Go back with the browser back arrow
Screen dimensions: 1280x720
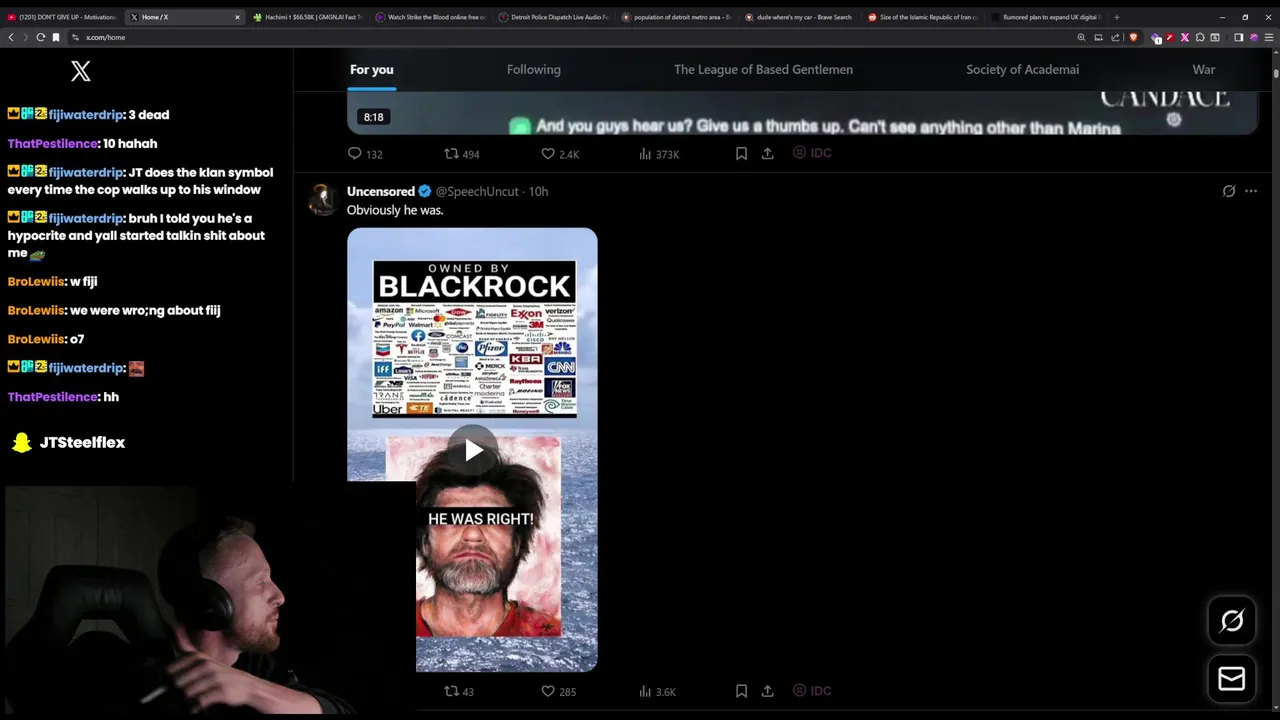[x=11, y=37]
